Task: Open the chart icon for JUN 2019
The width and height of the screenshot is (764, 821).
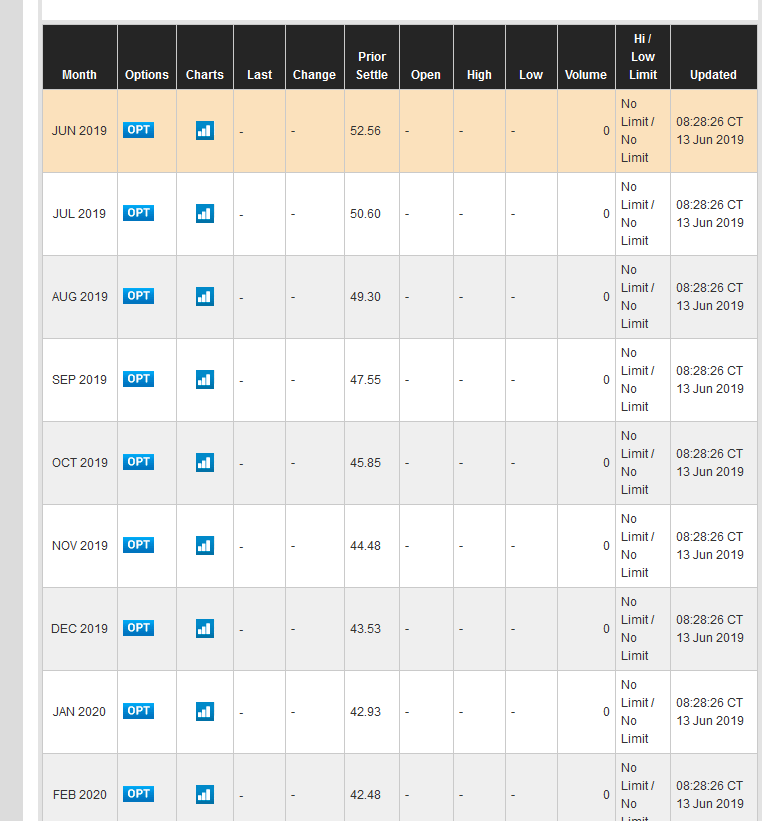Action: click(x=204, y=130)
